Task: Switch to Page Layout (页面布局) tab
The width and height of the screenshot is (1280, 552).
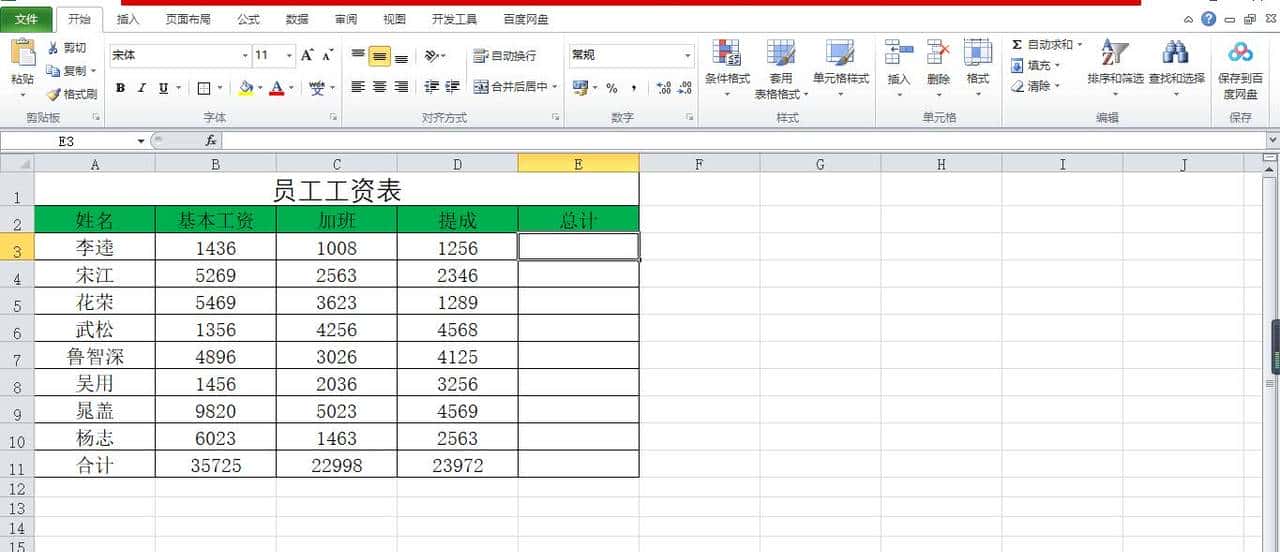Action: tap(189, 19)
